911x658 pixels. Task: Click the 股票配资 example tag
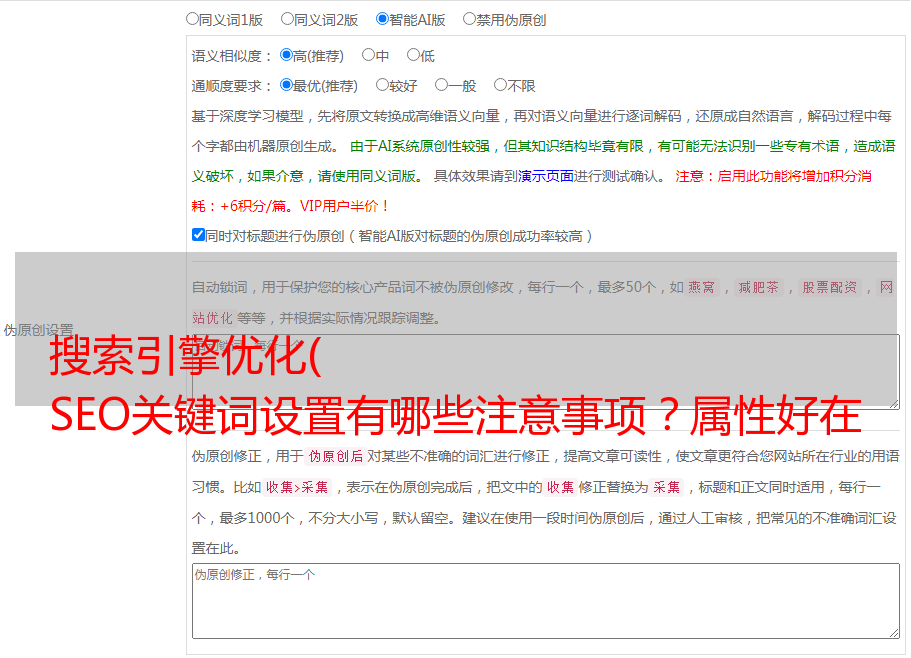tap(830, 287)
